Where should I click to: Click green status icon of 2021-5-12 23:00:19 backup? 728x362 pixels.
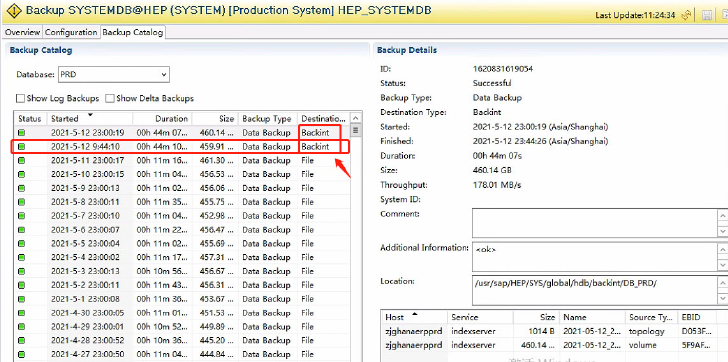(21, 133)
